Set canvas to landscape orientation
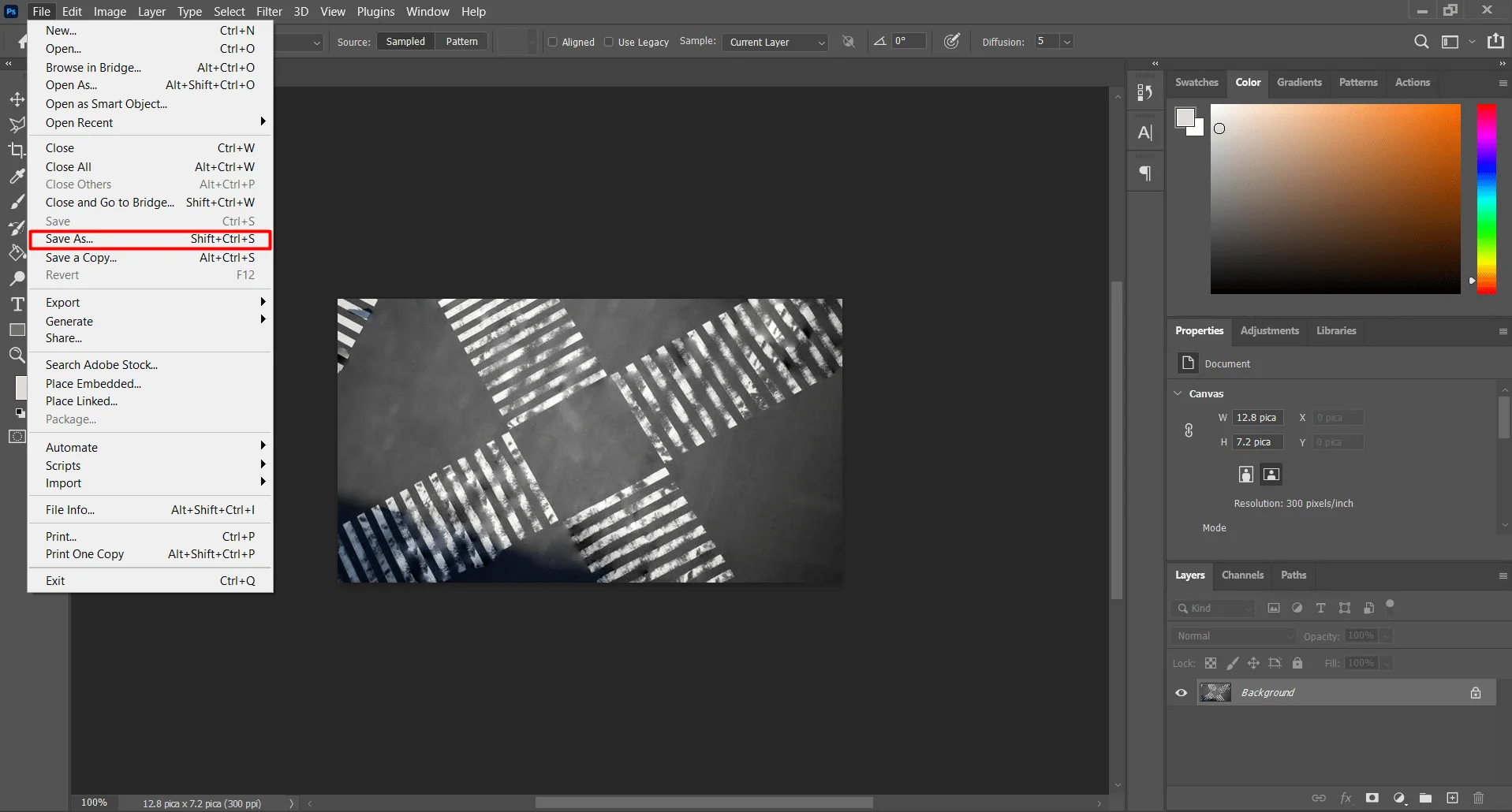 coord(1271,474)
